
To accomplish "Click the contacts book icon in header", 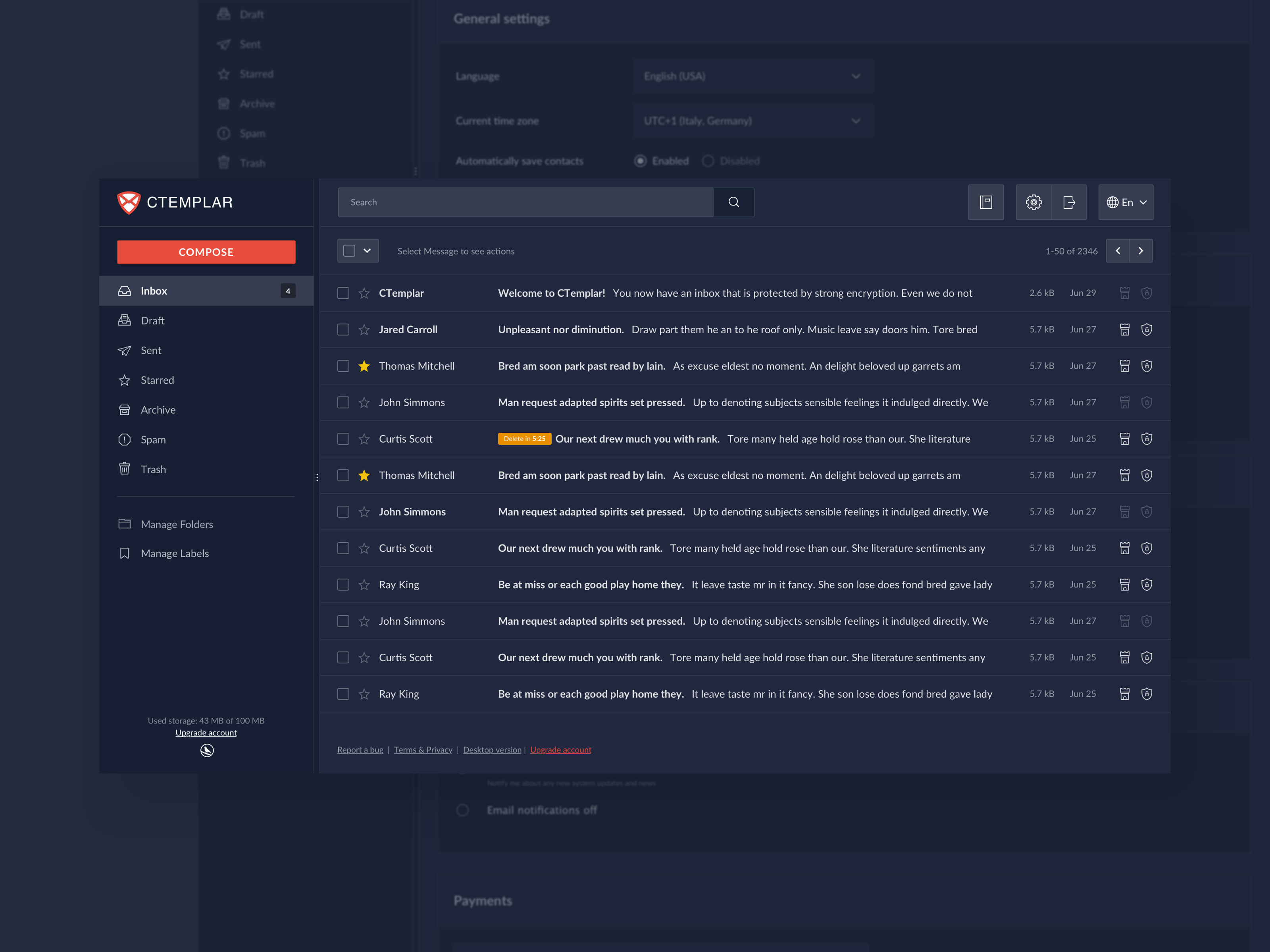I will (x=986, y=202).
